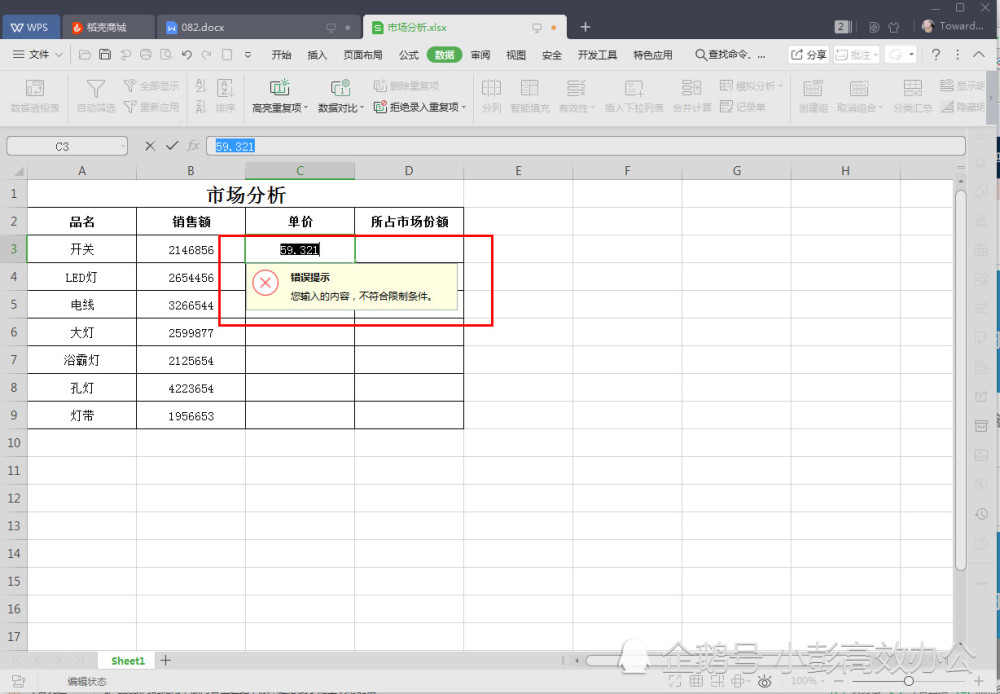
Task: Click the 智能填充 icon
Action: click(529, 89)
